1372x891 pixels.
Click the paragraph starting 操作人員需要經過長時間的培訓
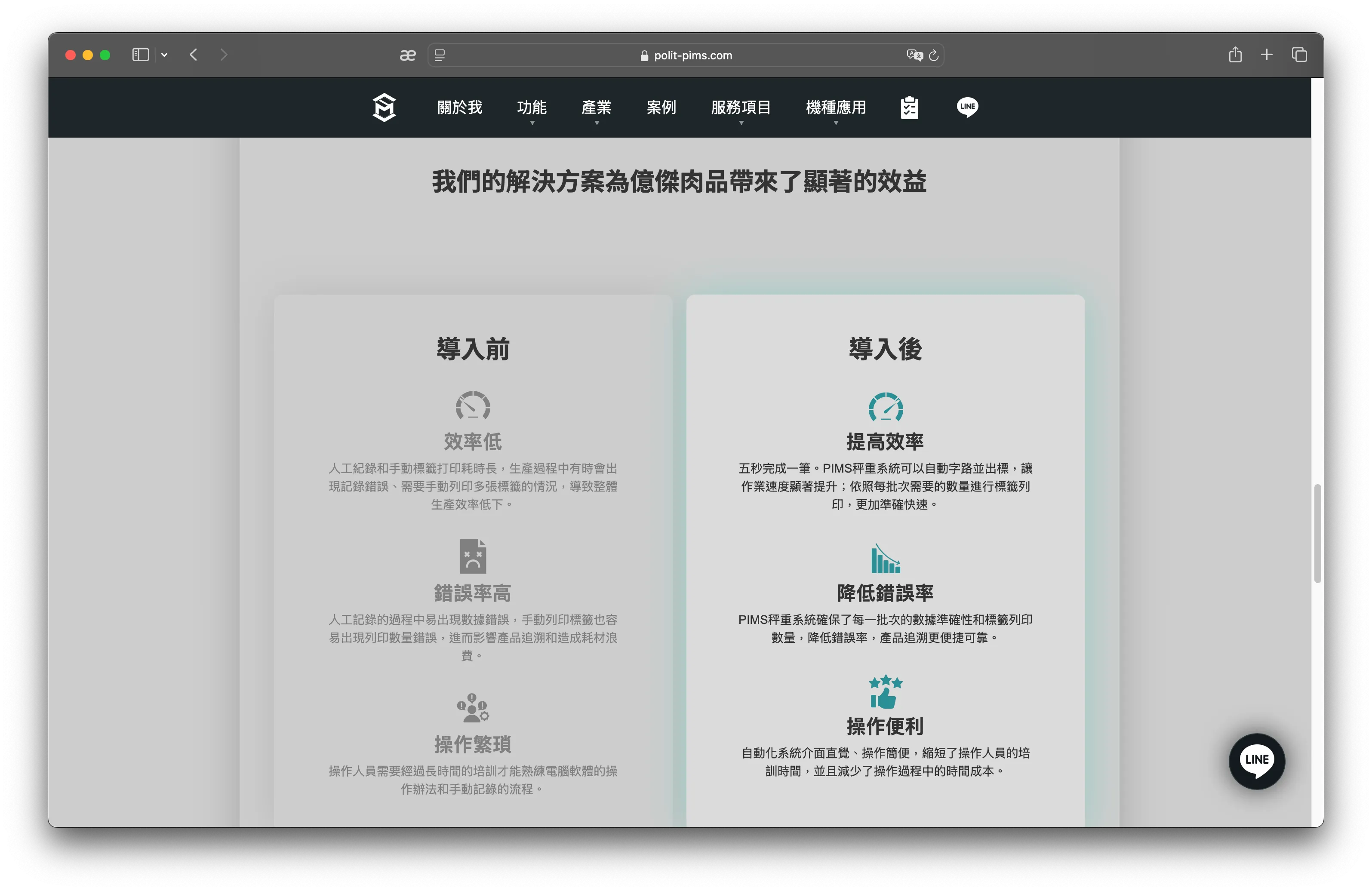pos(473,780)
